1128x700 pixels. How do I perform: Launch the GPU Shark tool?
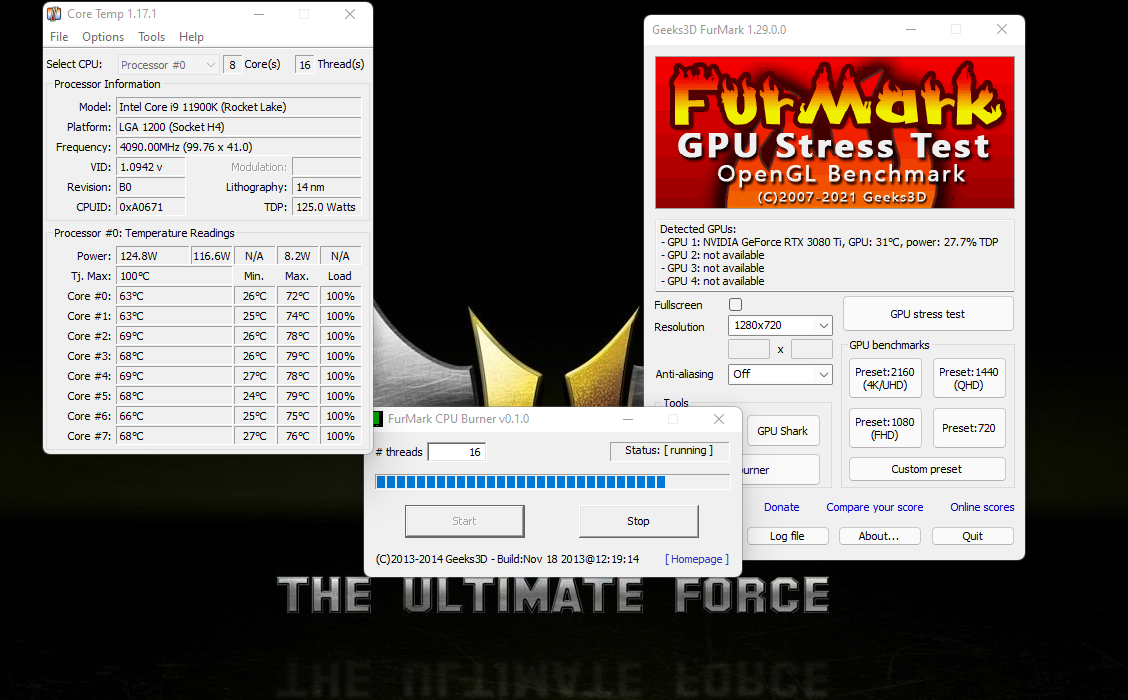pos(782,431)
